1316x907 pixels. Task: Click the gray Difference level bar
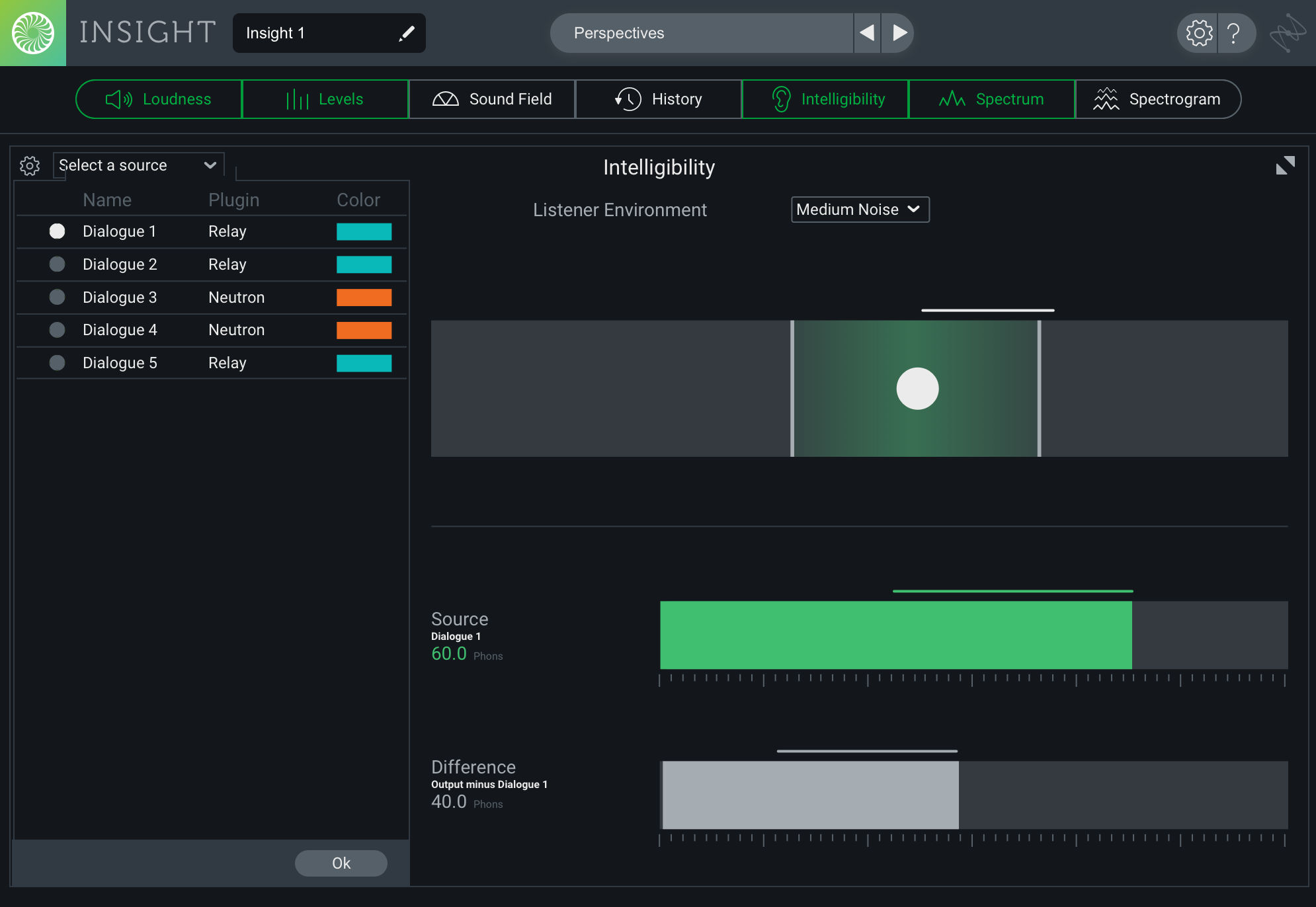[x=810, y=795]
